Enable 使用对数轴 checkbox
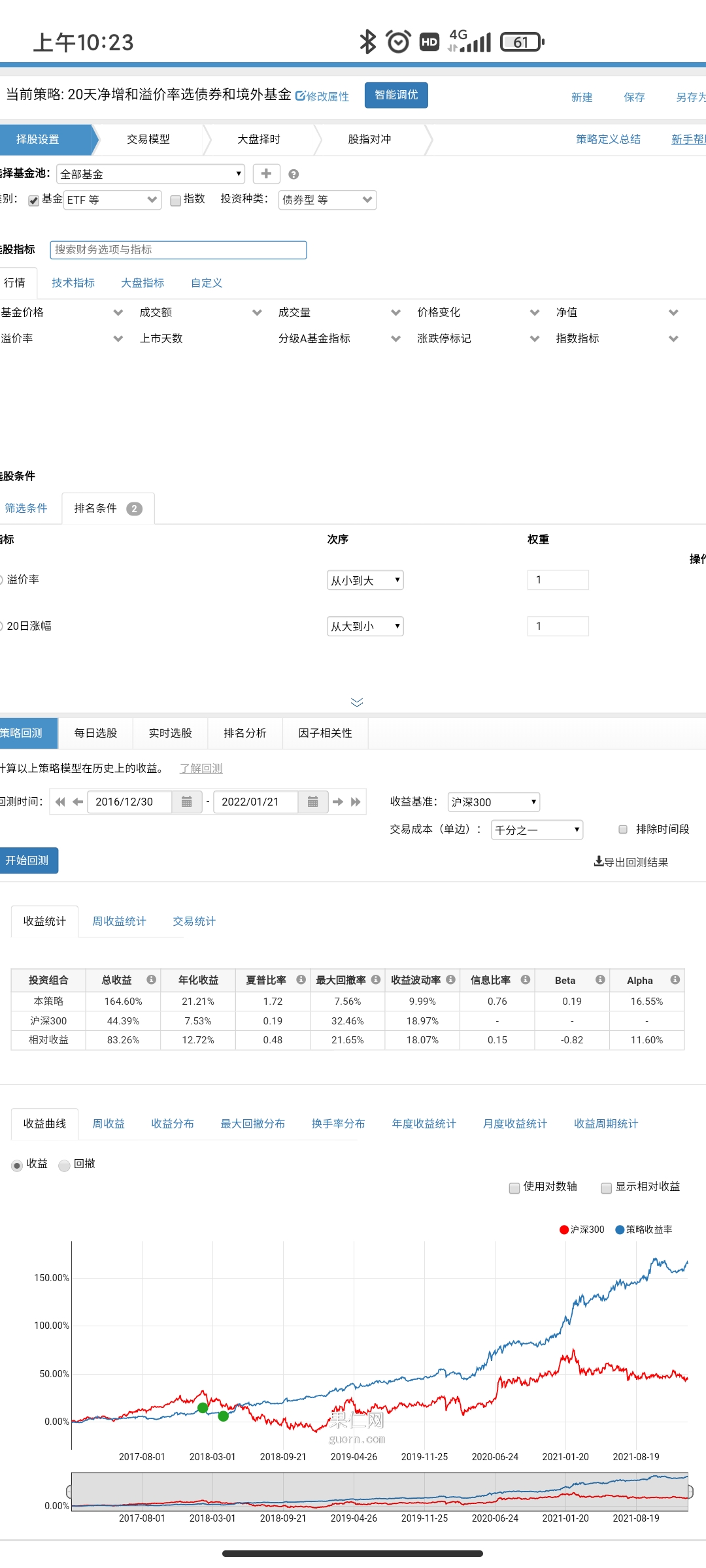The width and height of the screenshot is (706, 1568). [x=514, y=1188]
